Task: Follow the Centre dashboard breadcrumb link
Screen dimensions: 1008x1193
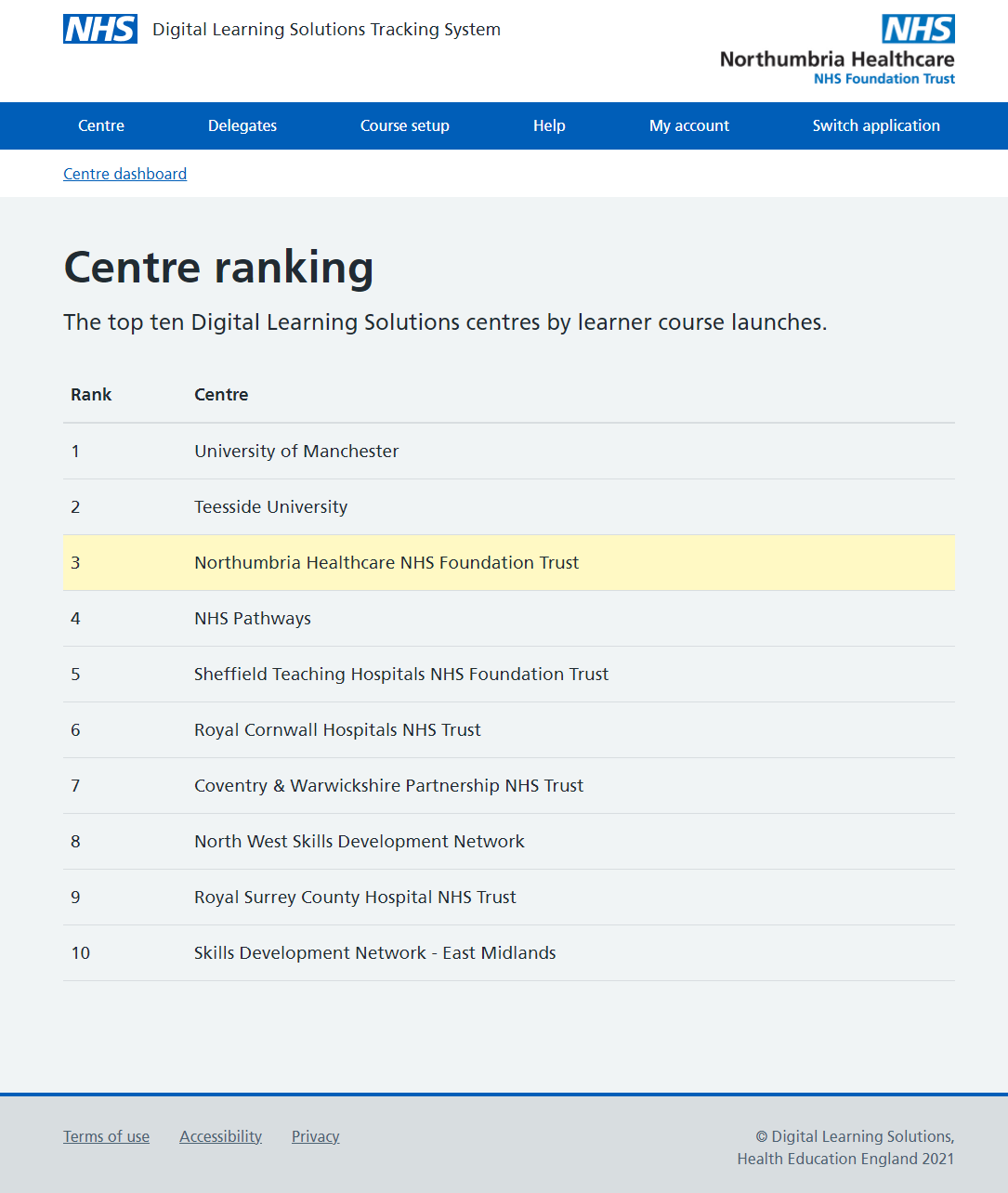Action: click(x=124, y=174)
